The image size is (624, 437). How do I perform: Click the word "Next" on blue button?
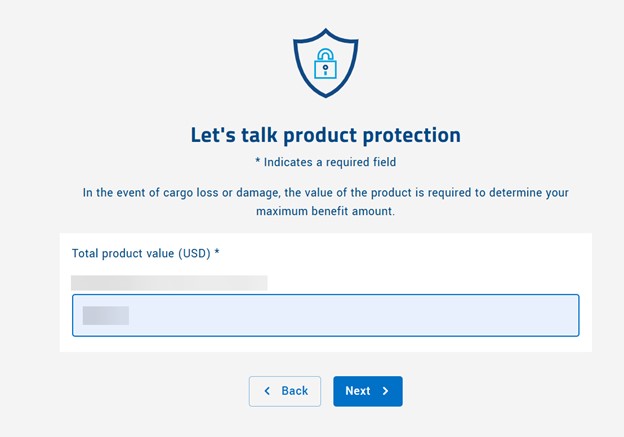(x=358, y=391)
